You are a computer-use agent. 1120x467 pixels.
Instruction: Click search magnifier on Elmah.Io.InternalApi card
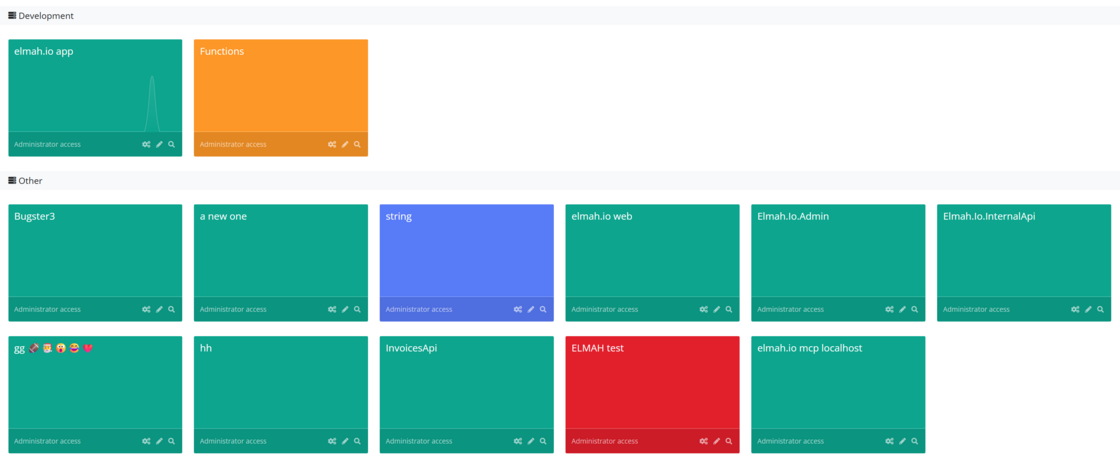(x=1100, y=309)
